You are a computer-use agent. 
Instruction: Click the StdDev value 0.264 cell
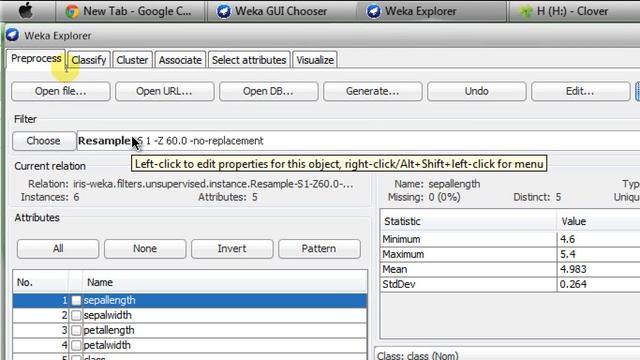pos(599,284)
